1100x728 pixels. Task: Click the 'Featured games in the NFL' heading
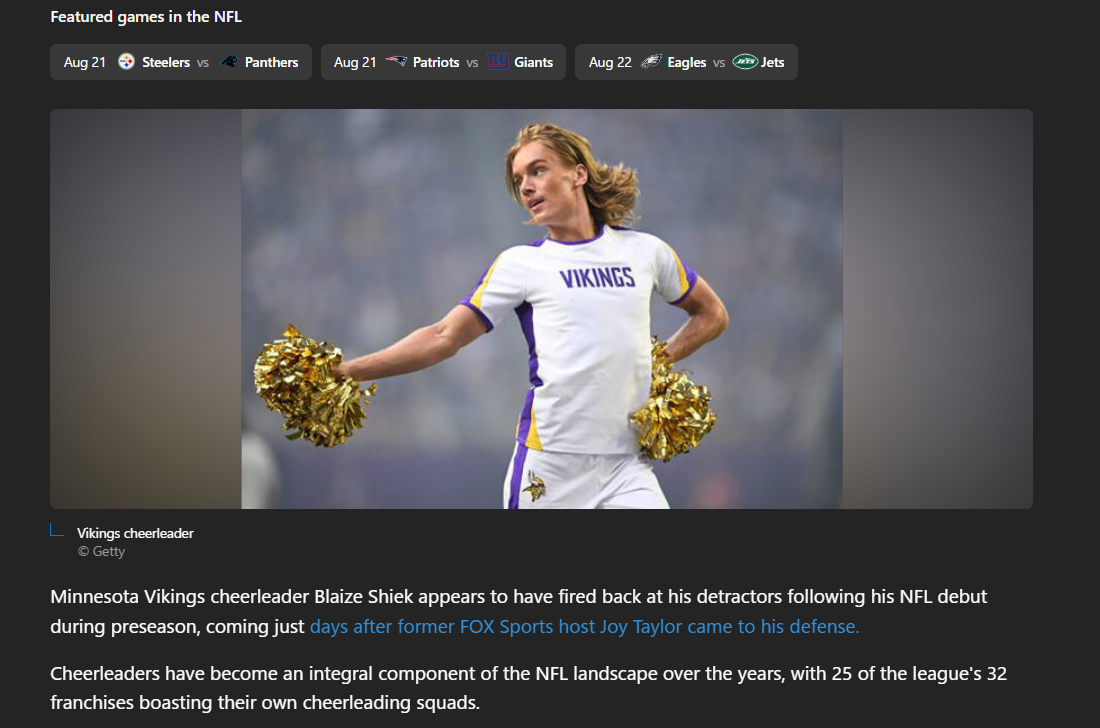[146, 17]
